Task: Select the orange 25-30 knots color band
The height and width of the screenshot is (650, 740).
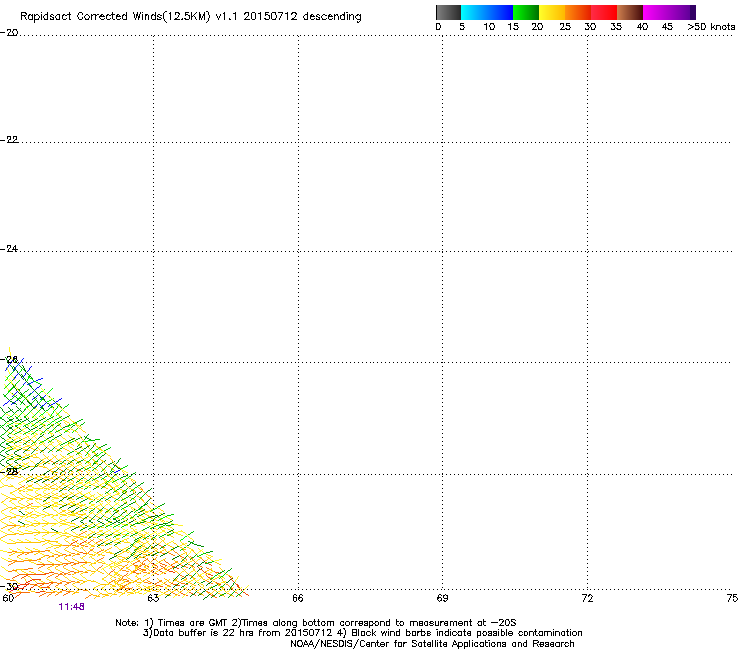Action: click(578, 12)
